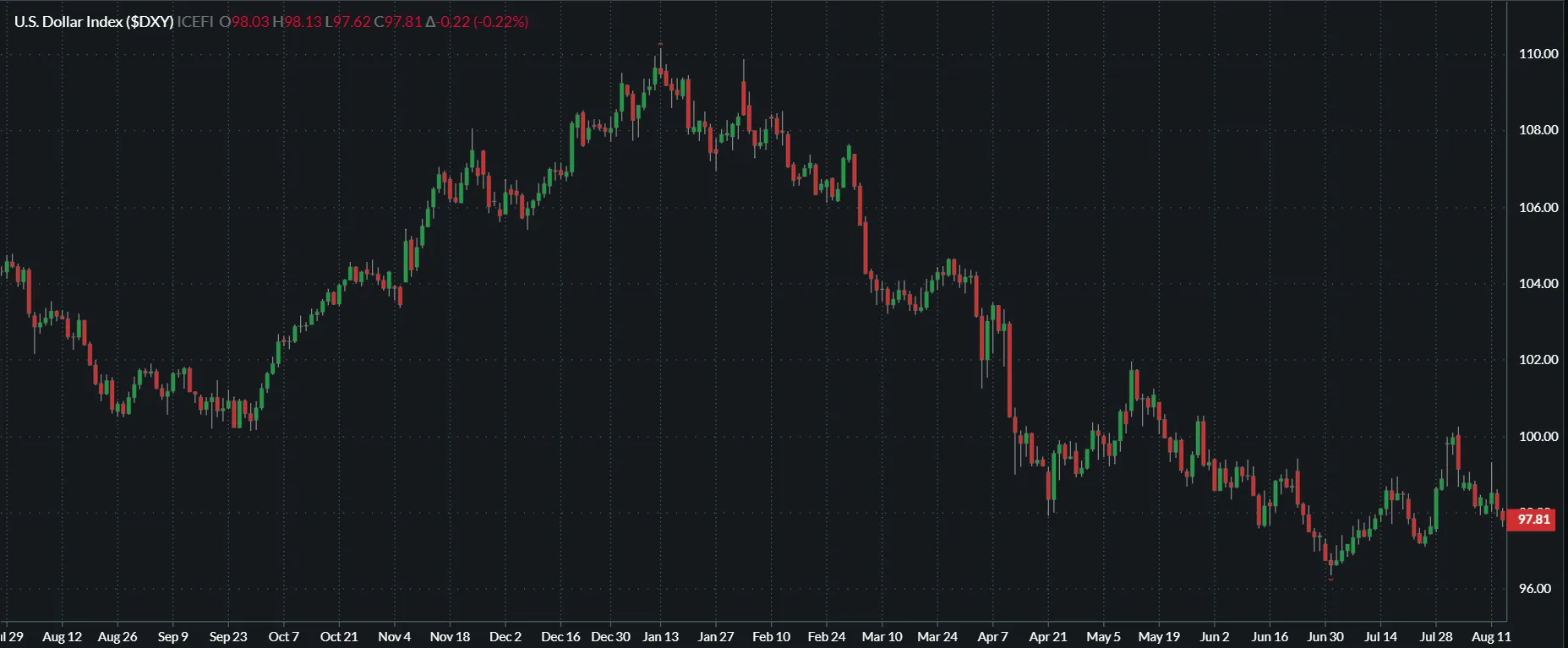
Task: Click the U.S. Dollar Index ($DXY) title
Action: coord(94,22)
